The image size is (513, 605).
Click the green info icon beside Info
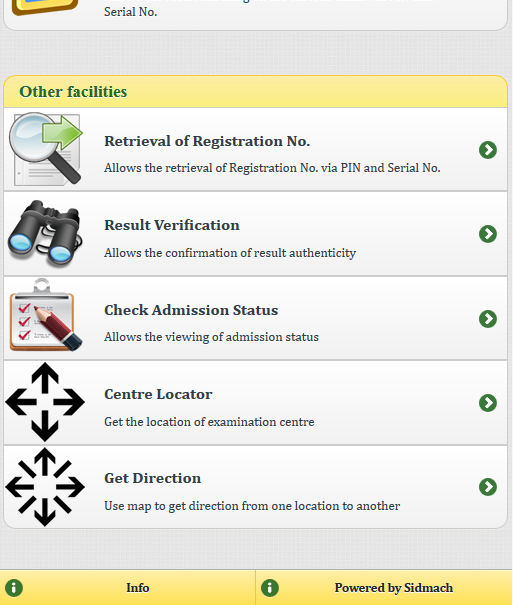click(x=14, y=588)
